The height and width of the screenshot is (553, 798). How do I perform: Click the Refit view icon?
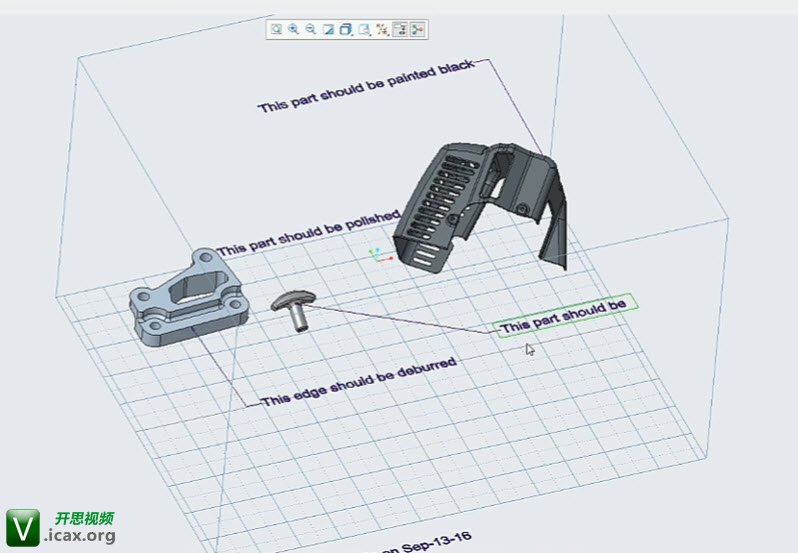point(276,30)
